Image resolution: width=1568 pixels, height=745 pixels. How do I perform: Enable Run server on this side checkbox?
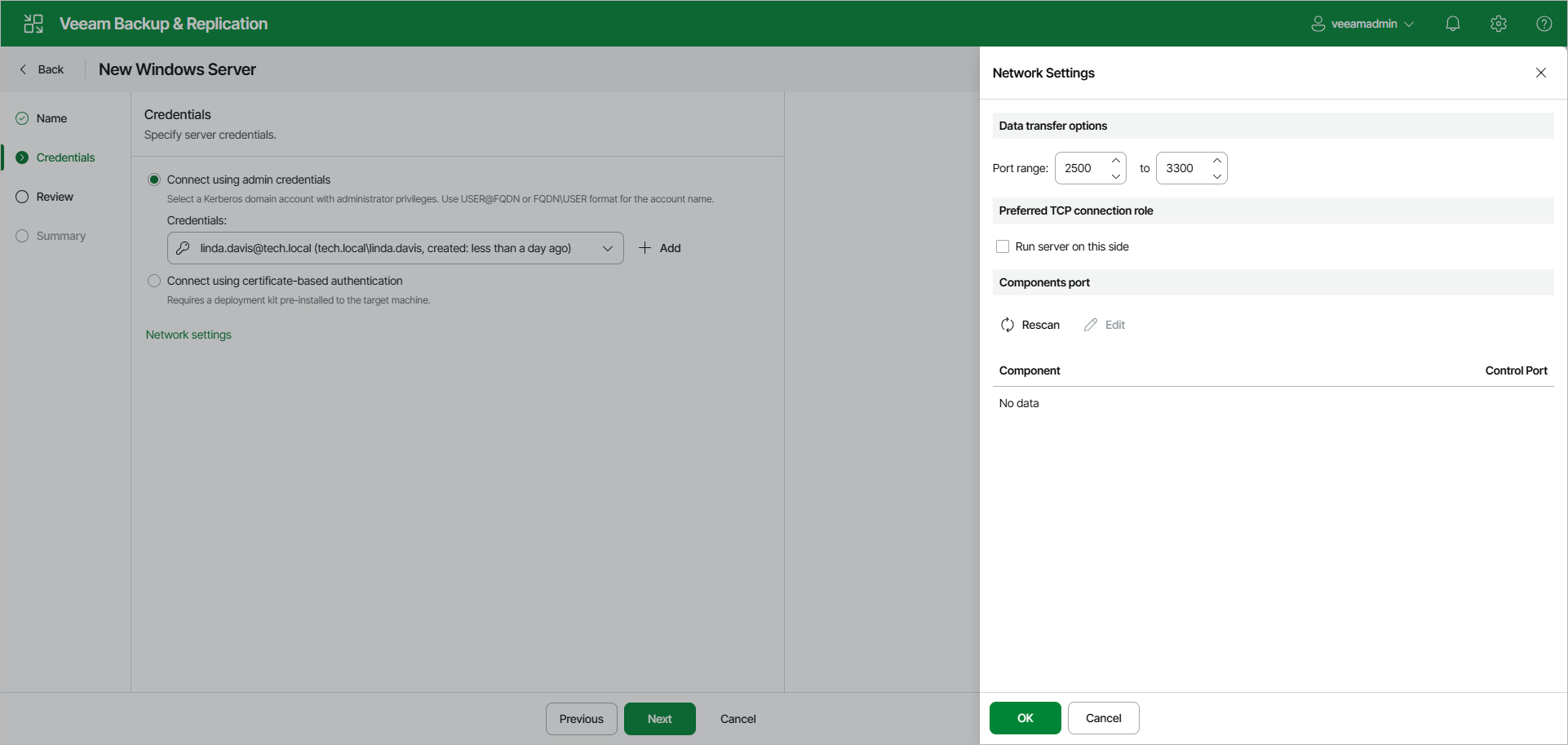[x=1003, y=246]
